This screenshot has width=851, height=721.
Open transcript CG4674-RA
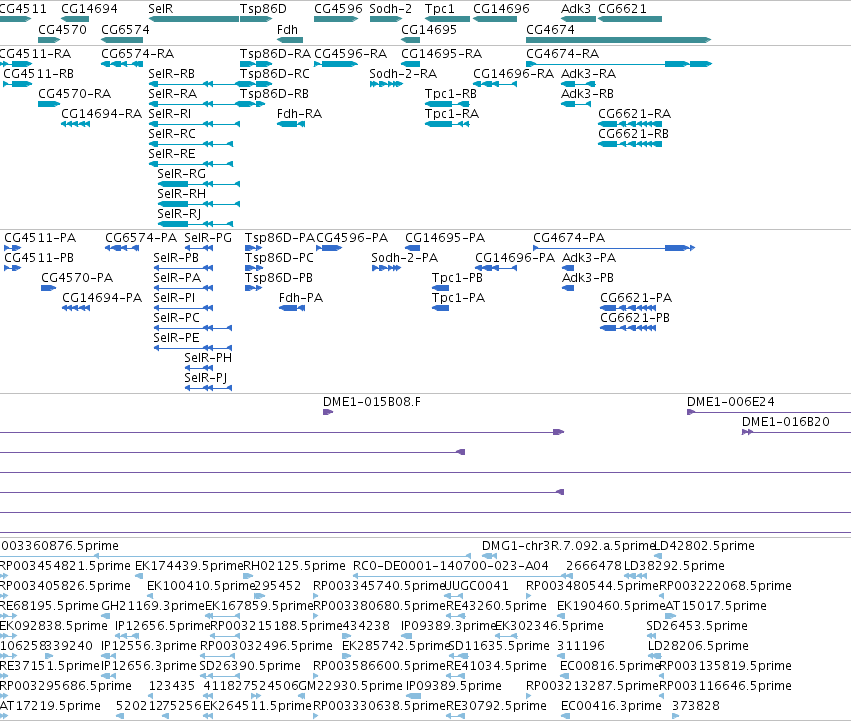[x=619, y=64]
